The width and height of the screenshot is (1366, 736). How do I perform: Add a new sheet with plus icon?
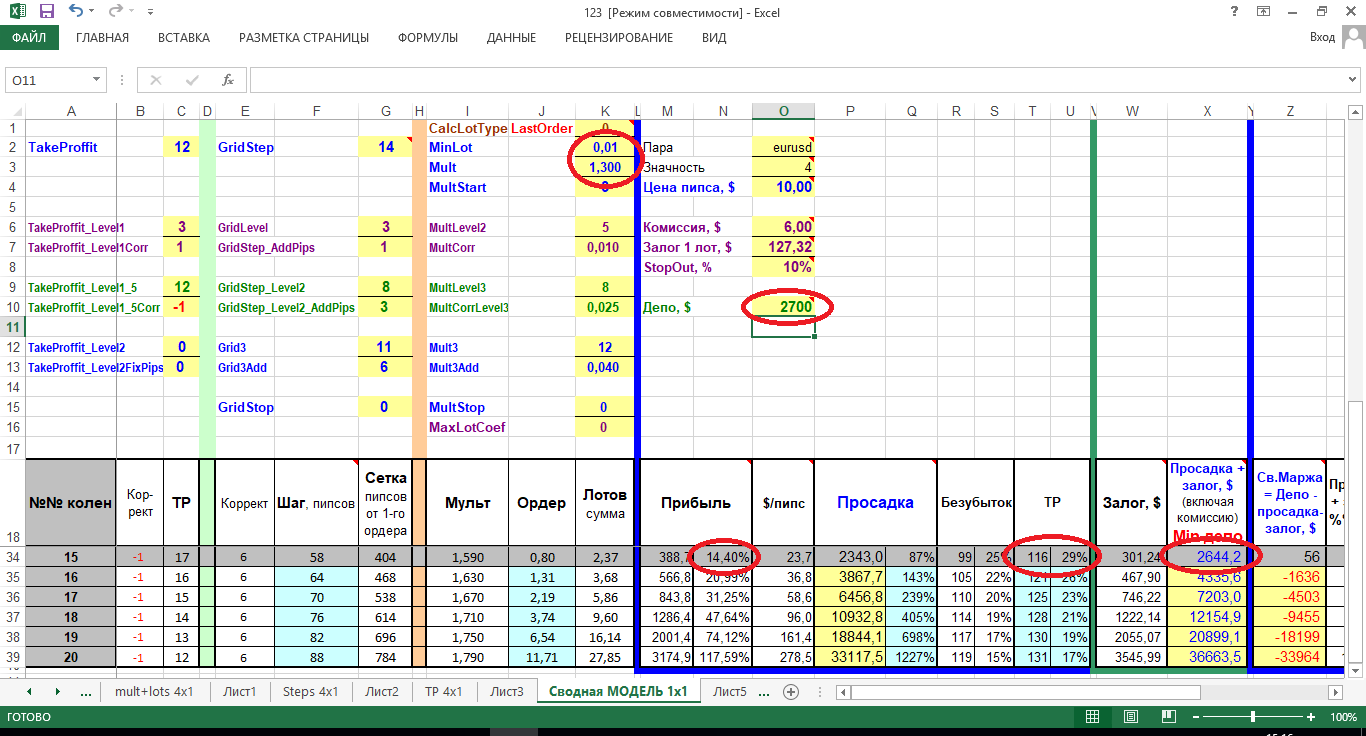(x=791, y=691)
